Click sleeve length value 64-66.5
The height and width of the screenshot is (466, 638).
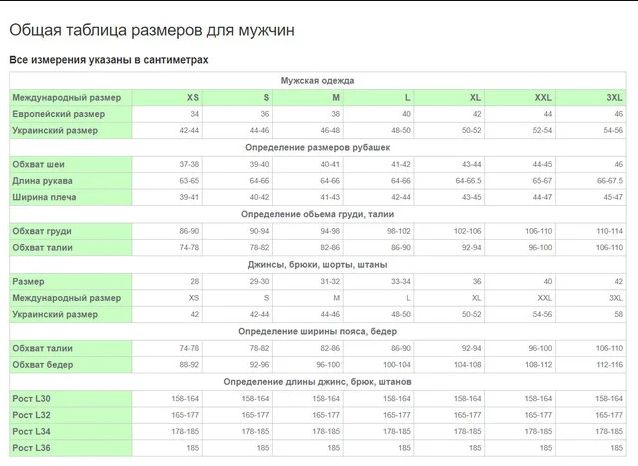click(x=468, y=181)
